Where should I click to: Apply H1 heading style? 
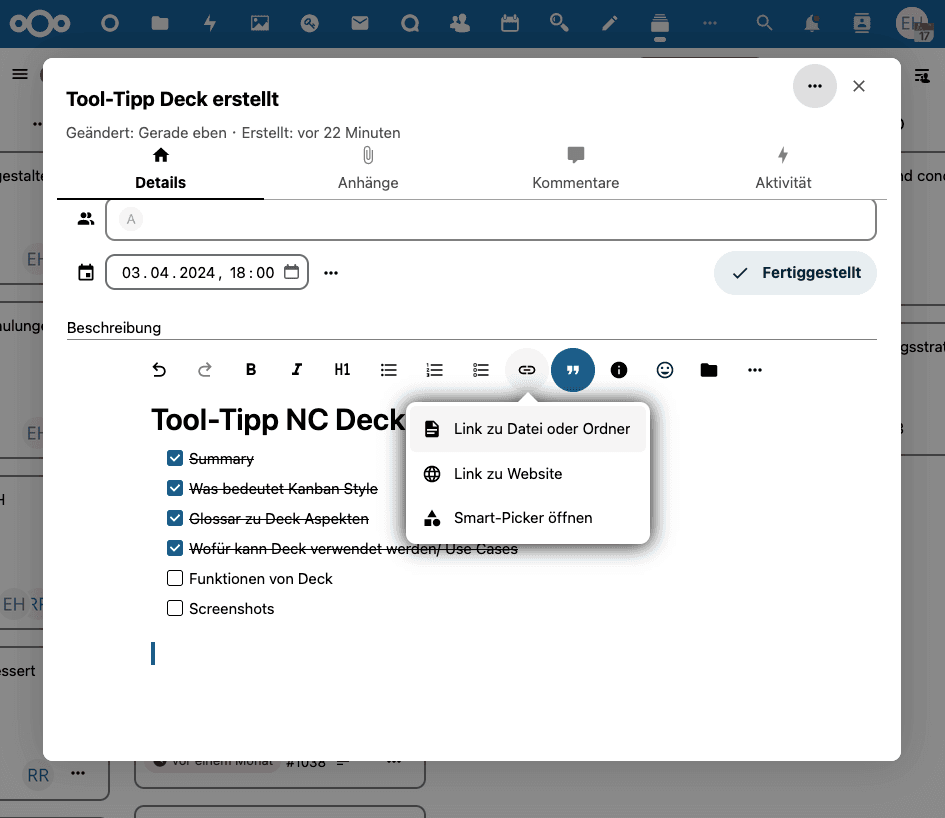coord(342,370)
